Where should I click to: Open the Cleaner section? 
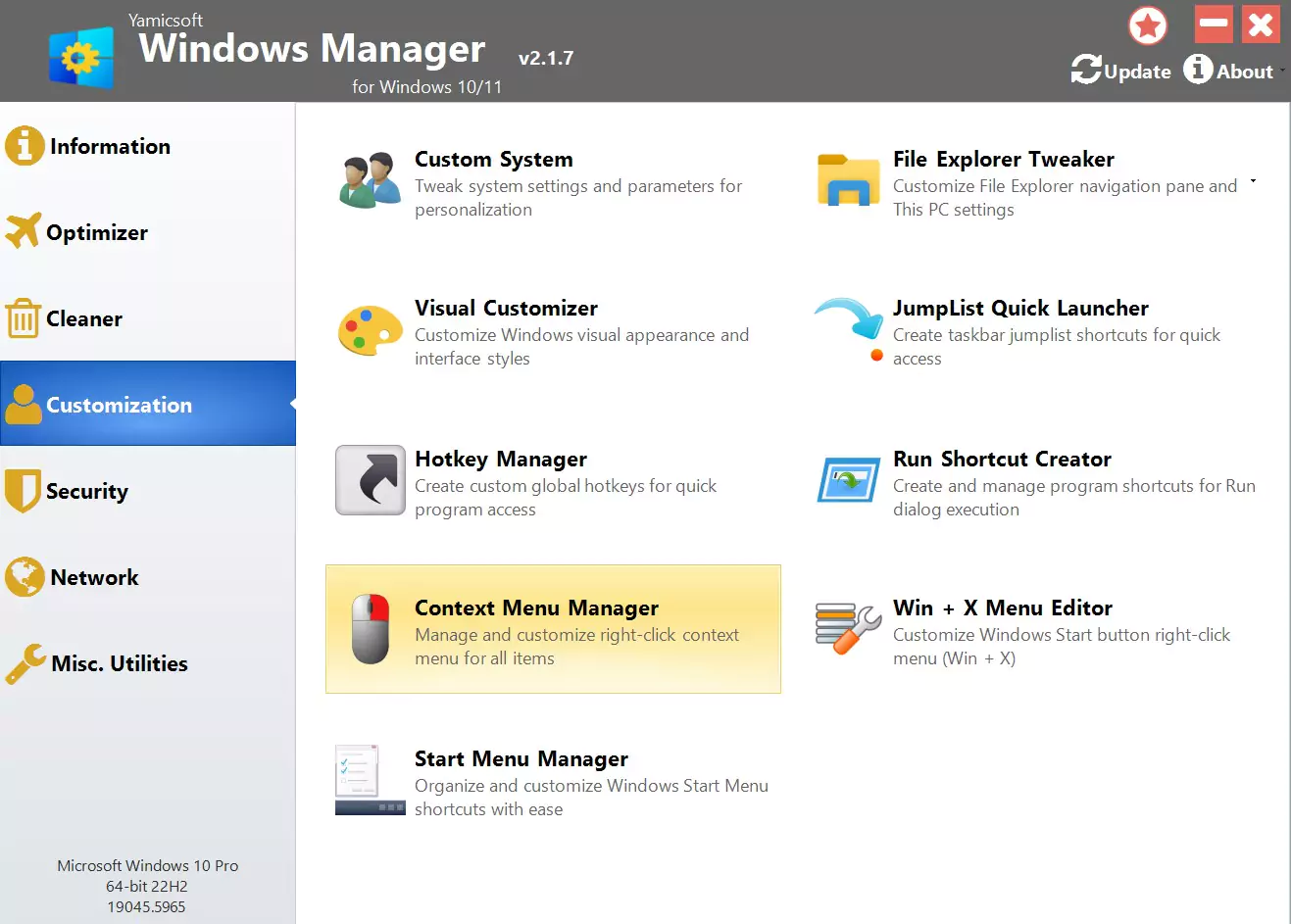point(147,318)
